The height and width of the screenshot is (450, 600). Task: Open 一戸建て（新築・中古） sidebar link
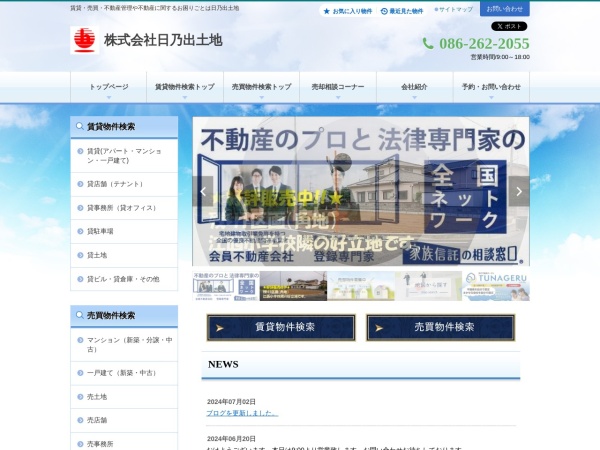coord(124,373)
